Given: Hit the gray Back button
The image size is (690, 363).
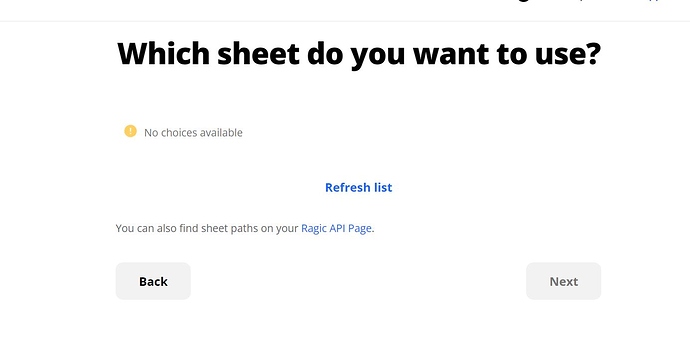Looking at the screenshot, I should coord(153,281).
